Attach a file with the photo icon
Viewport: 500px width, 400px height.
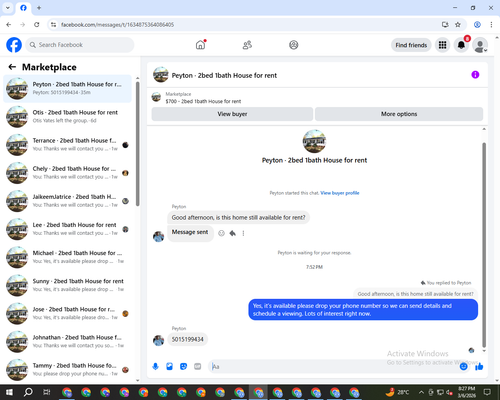coord(169,367)
